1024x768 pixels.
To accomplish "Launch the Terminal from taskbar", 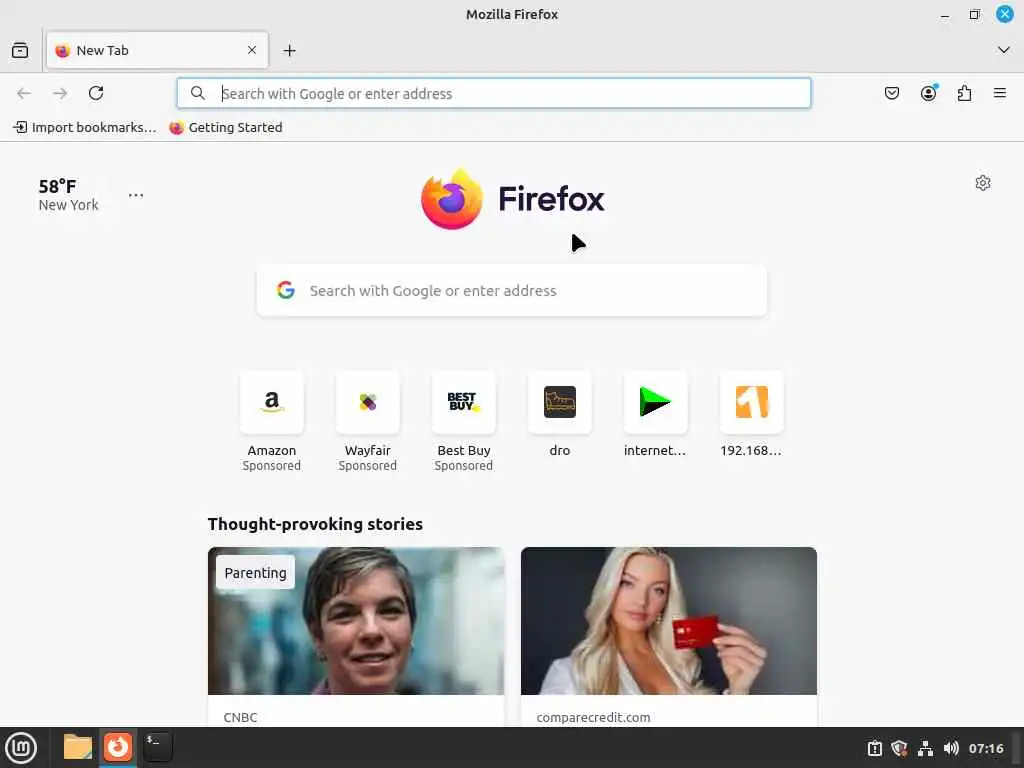I will tap(158, 747).
